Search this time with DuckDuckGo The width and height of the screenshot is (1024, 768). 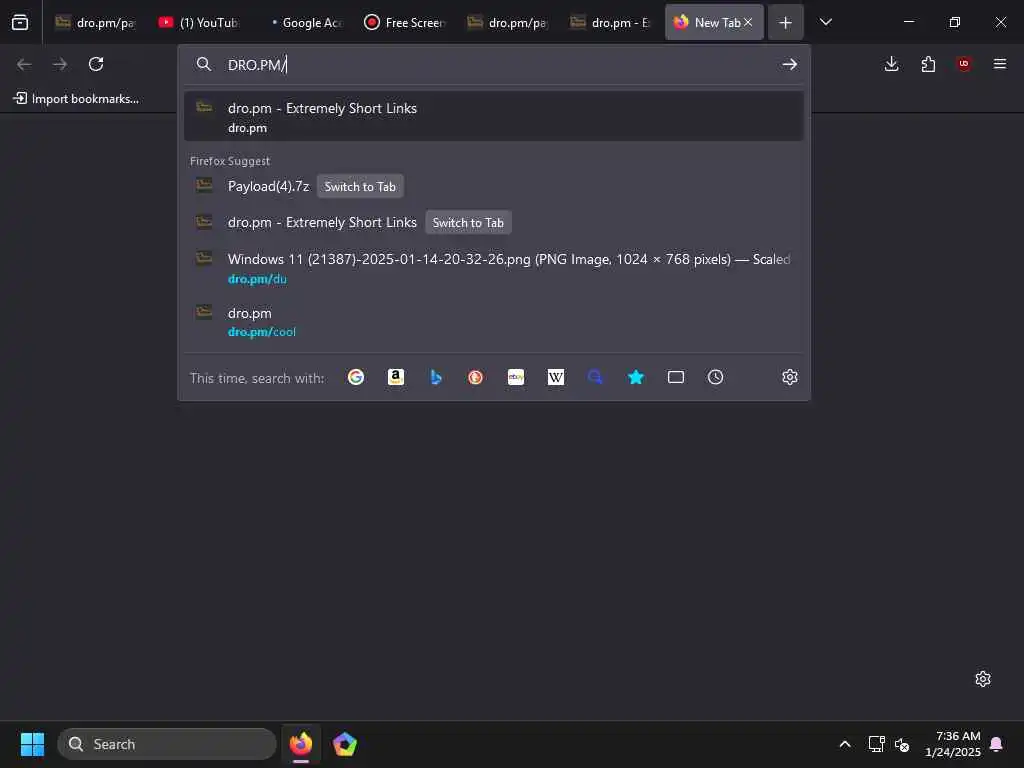(475, 377)
